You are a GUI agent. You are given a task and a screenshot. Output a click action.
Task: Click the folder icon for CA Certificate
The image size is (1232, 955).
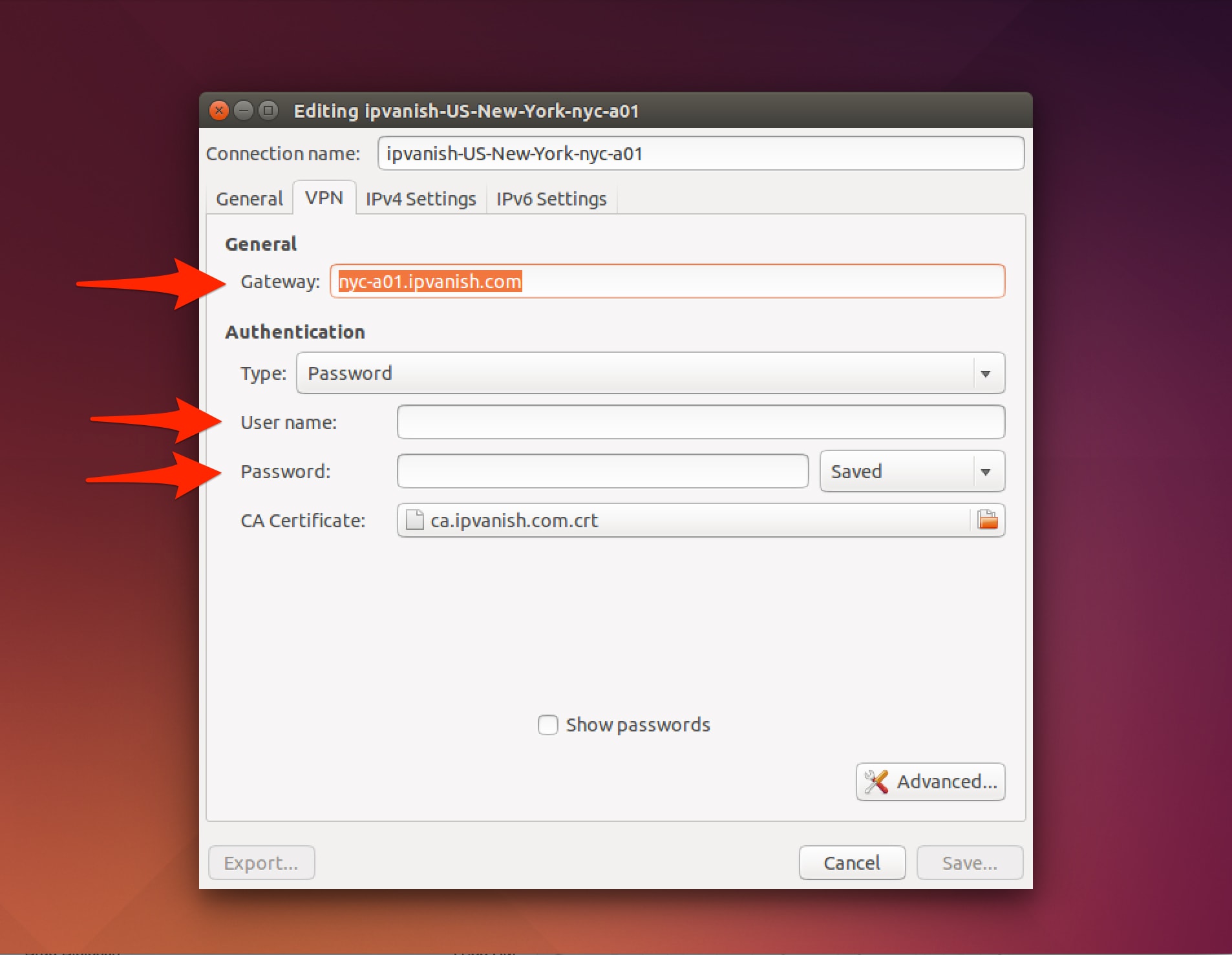pyautogui.click(x=987, y=520)
